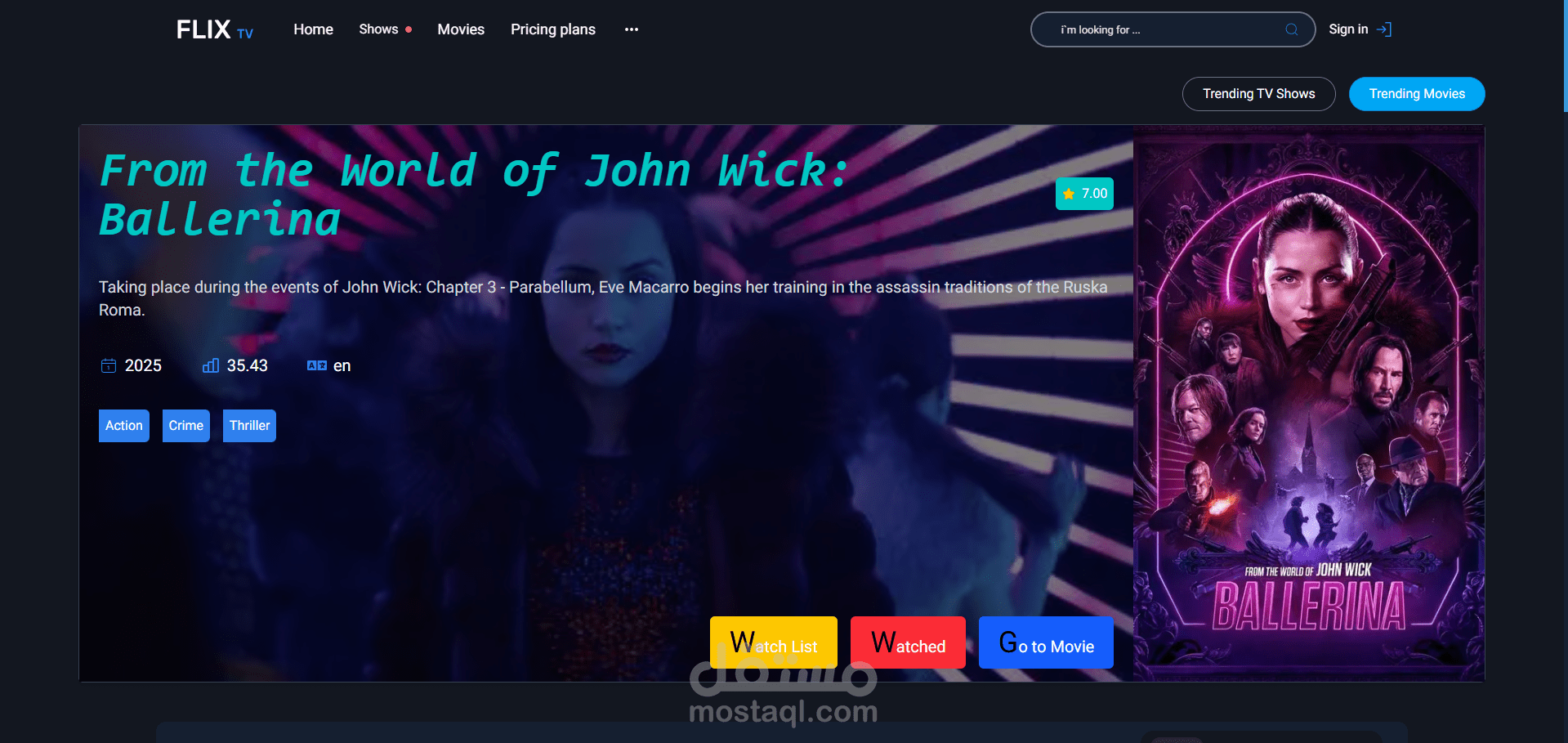Image resolution: width=1568 pixels, height=743 pixels.
Task: Click the search magnifier icon
Action: click(x=1291, y=29)
